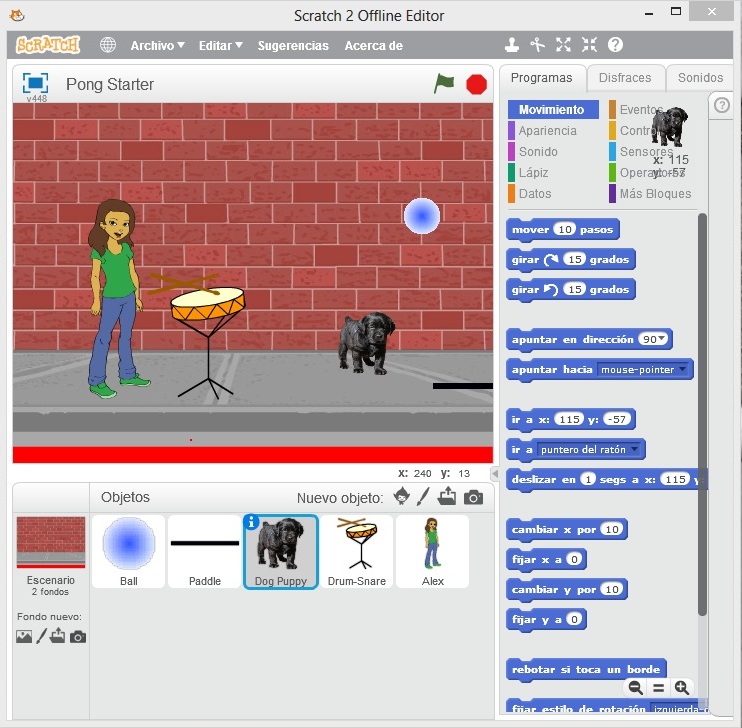Viewport: 742px width, 728px height.
Task: Upload sprite from file icon
Action: pyautogui.click(x=447, y=497)
